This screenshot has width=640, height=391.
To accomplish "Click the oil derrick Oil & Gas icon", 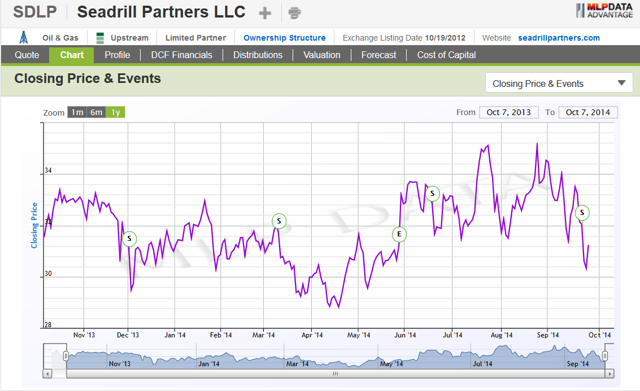I will [x=24, y=38].
